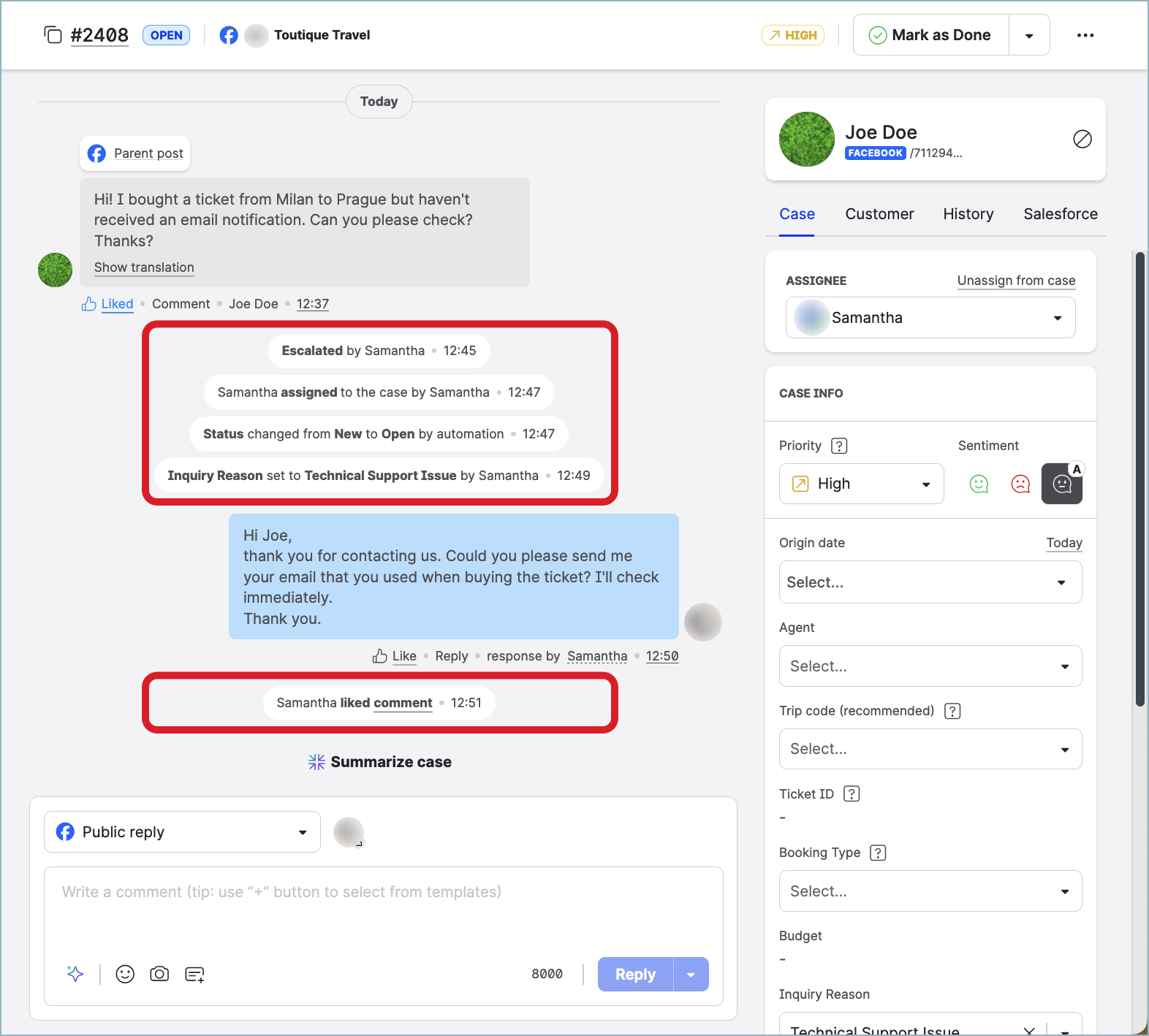
Task: Switch to the Salesforce tab
Action: point(1060,214)
